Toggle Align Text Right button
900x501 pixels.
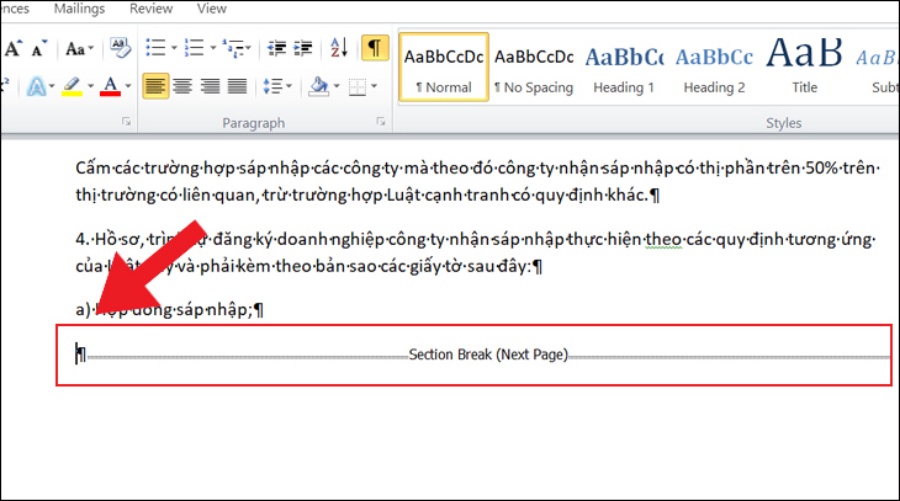point(209,86)
